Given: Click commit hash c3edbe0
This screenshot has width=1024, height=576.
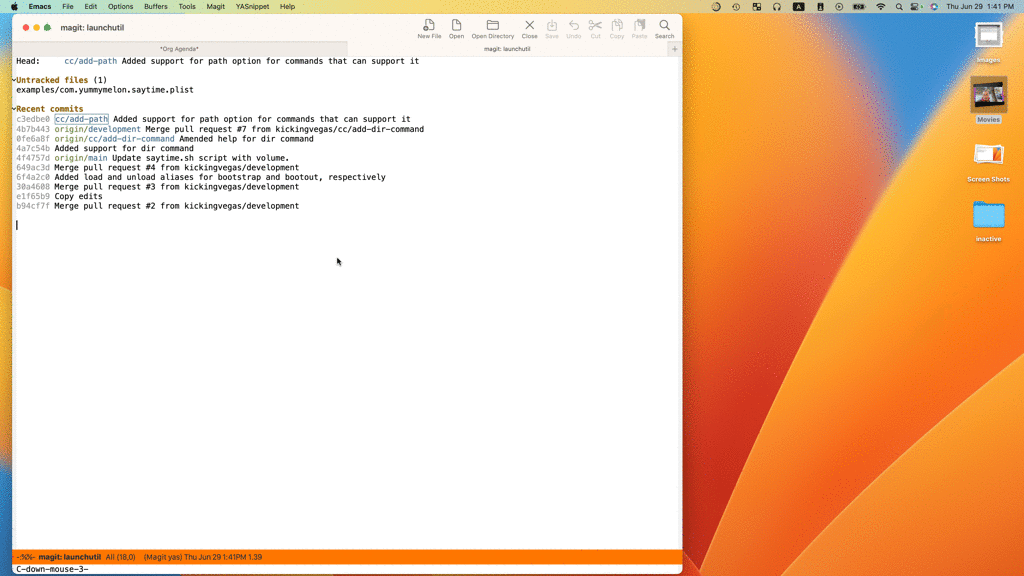Looking at the screenshot, I should 33,119.
